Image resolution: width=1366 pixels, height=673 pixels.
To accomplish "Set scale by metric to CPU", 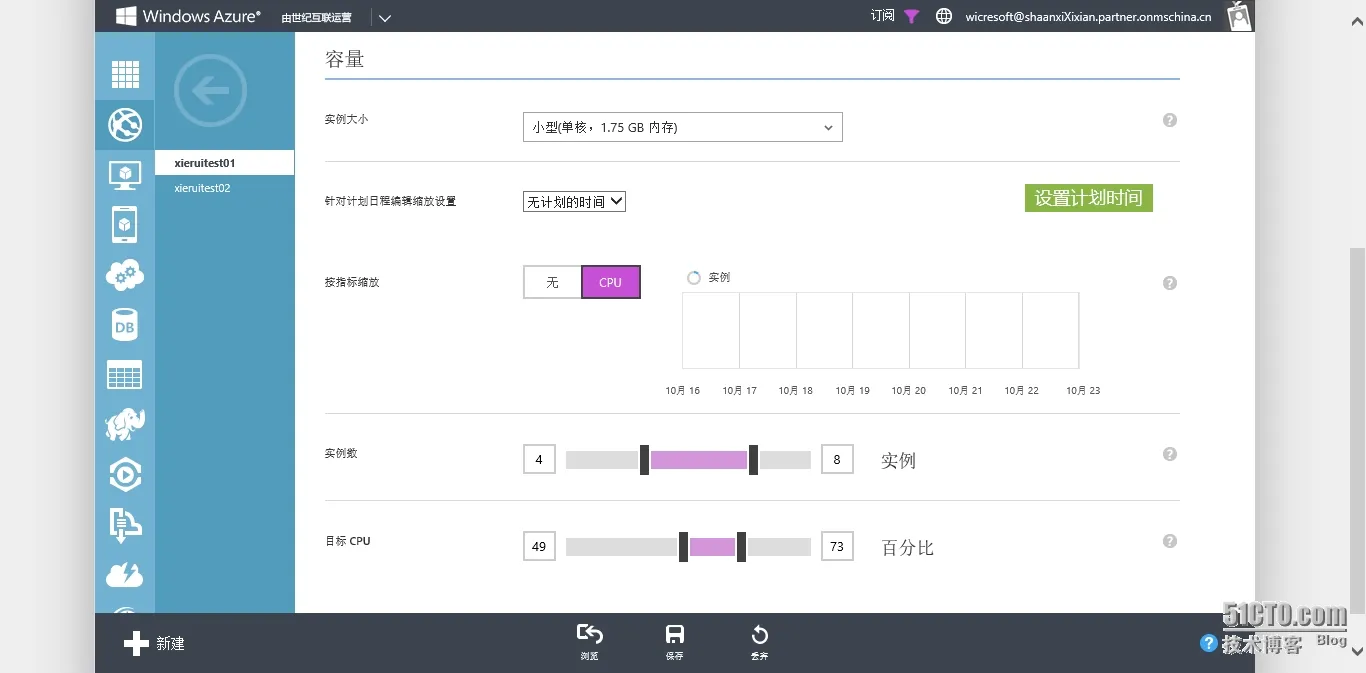I will tap(611, 282).
